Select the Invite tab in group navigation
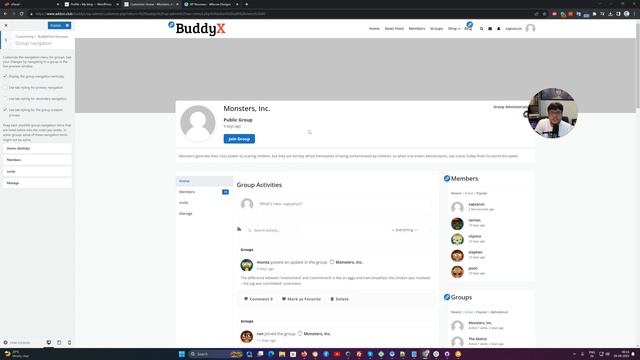This screenshot has width=640, height=360. tap(204, 202)
